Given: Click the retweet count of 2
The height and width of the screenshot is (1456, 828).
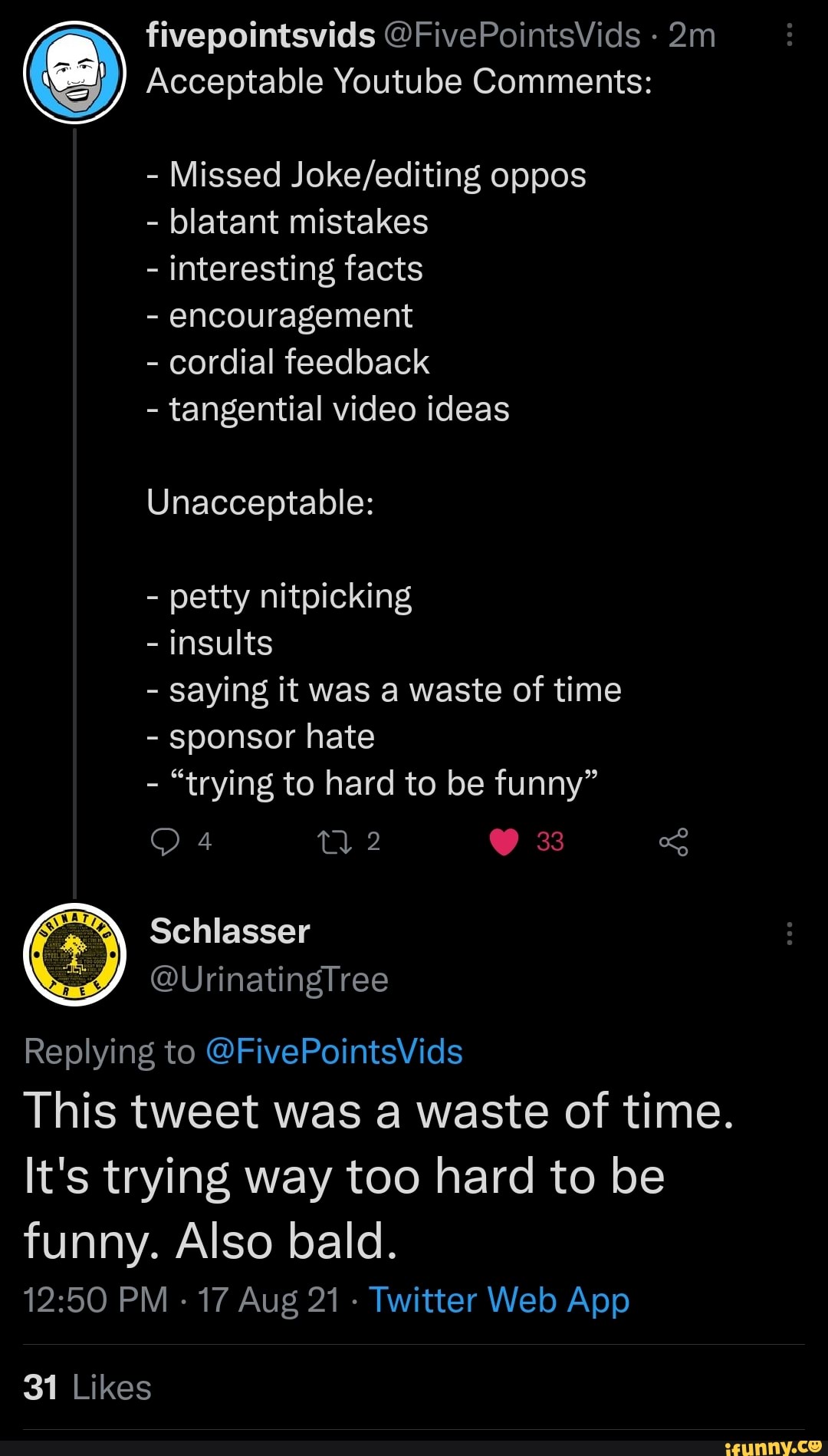Looking at the screenshot, I should click(x=373, y=842).
